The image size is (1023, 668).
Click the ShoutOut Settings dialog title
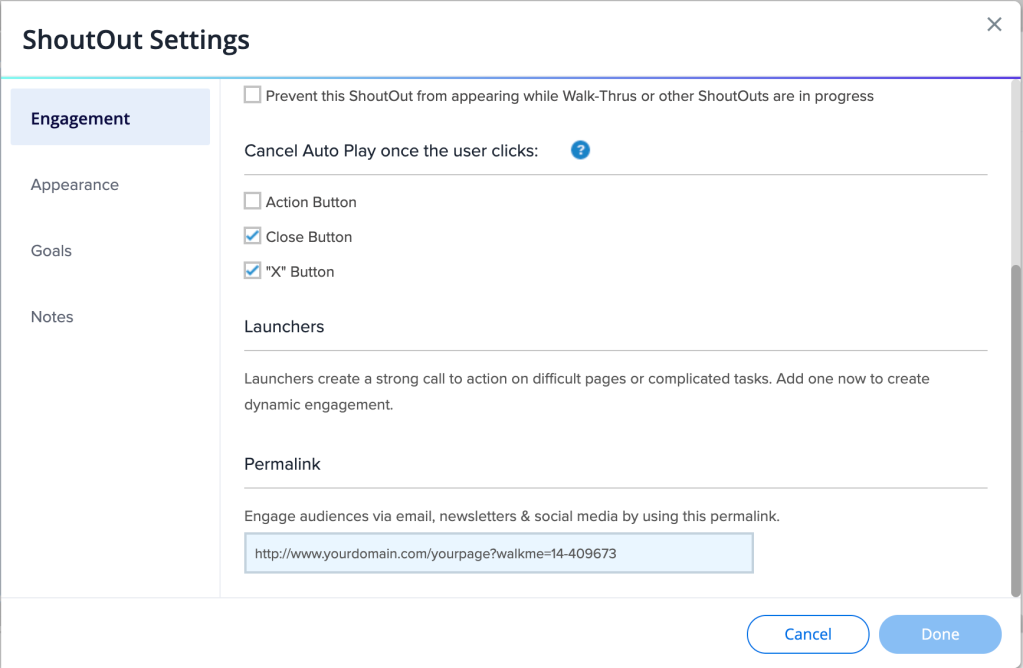tap(136, 40)
